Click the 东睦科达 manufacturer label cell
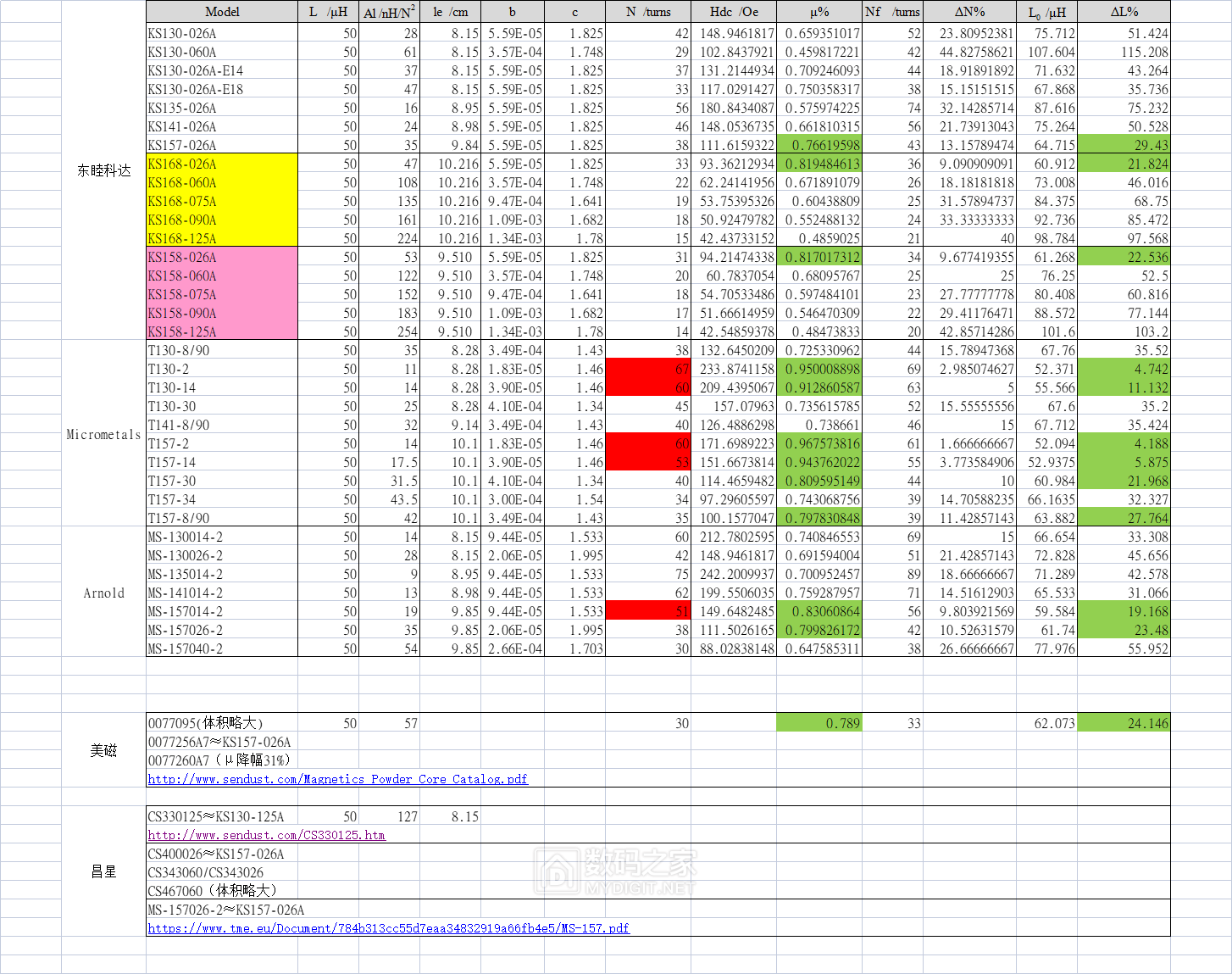This screenshot has width=1232, height=974. [x=103, y=170]
